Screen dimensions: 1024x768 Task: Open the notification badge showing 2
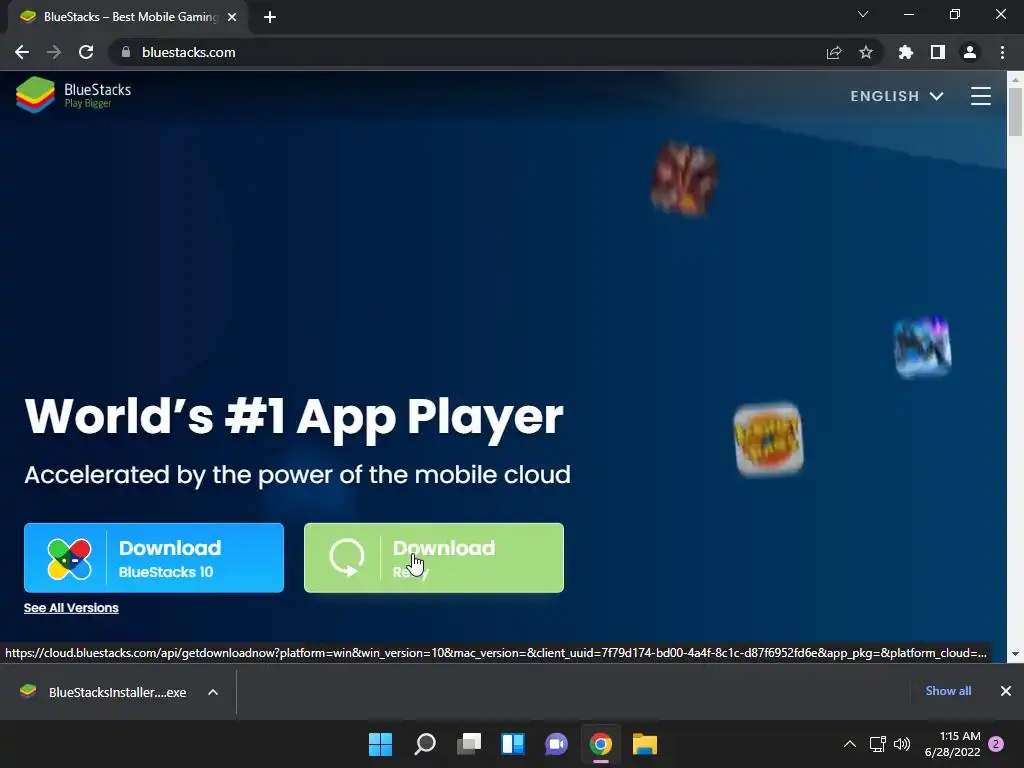(x=996, y=744)
